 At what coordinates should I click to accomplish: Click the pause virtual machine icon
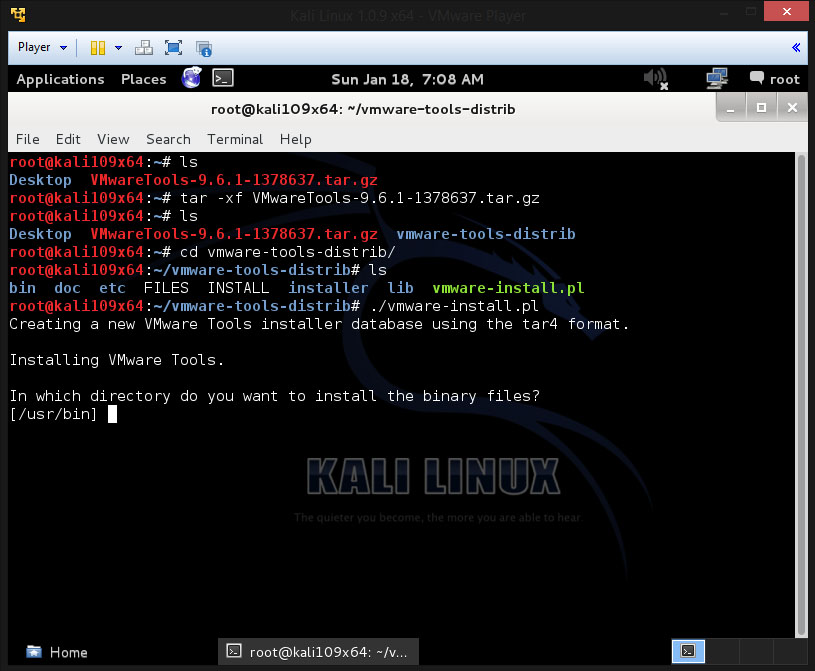(98, 48)
